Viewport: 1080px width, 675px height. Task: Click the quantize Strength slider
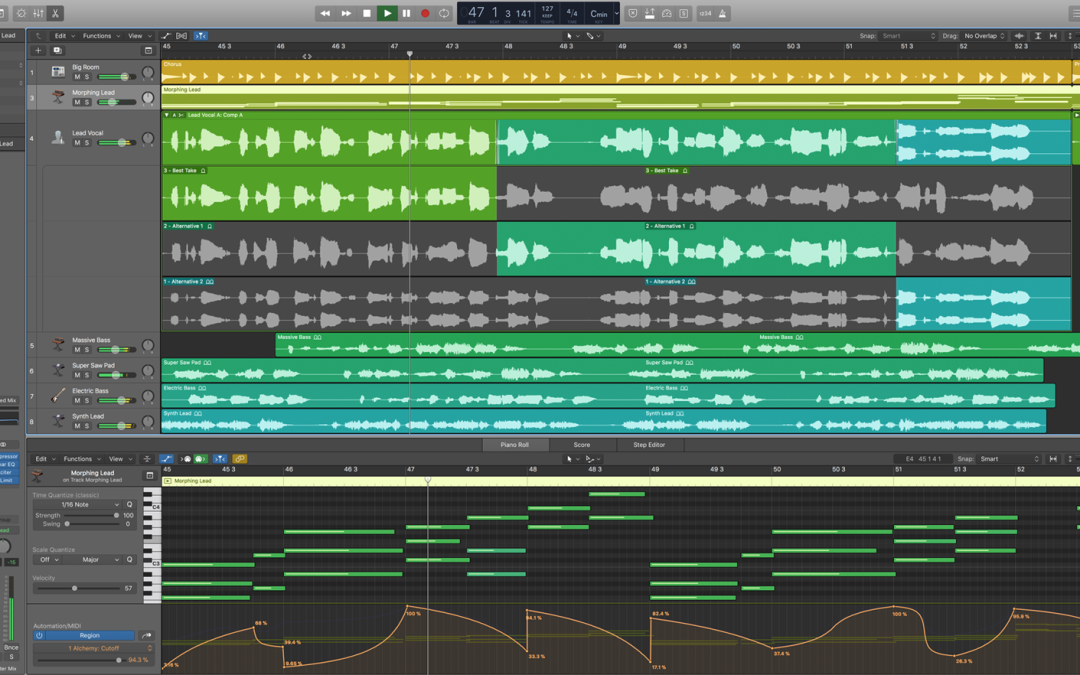click(x=92, y=515)
